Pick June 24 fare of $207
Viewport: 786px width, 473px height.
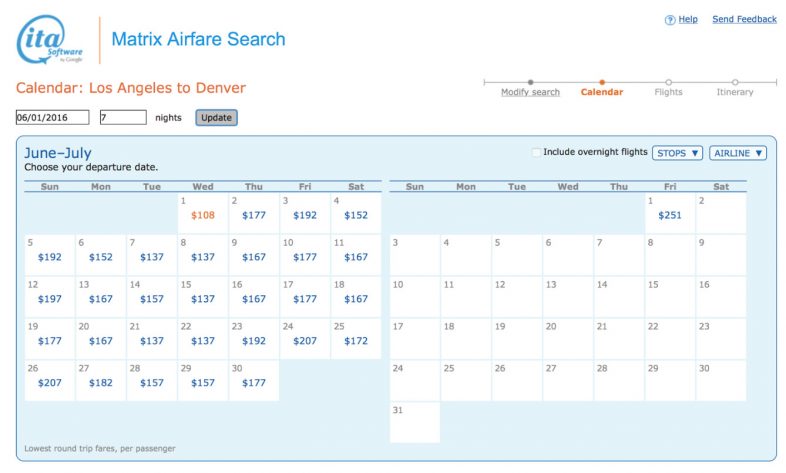(x=305, y=341)
